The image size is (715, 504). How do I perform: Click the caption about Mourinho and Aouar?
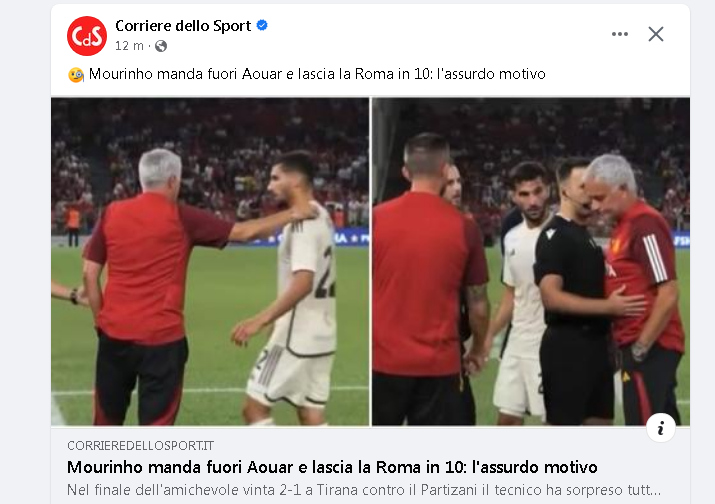(x=317, y=74)
